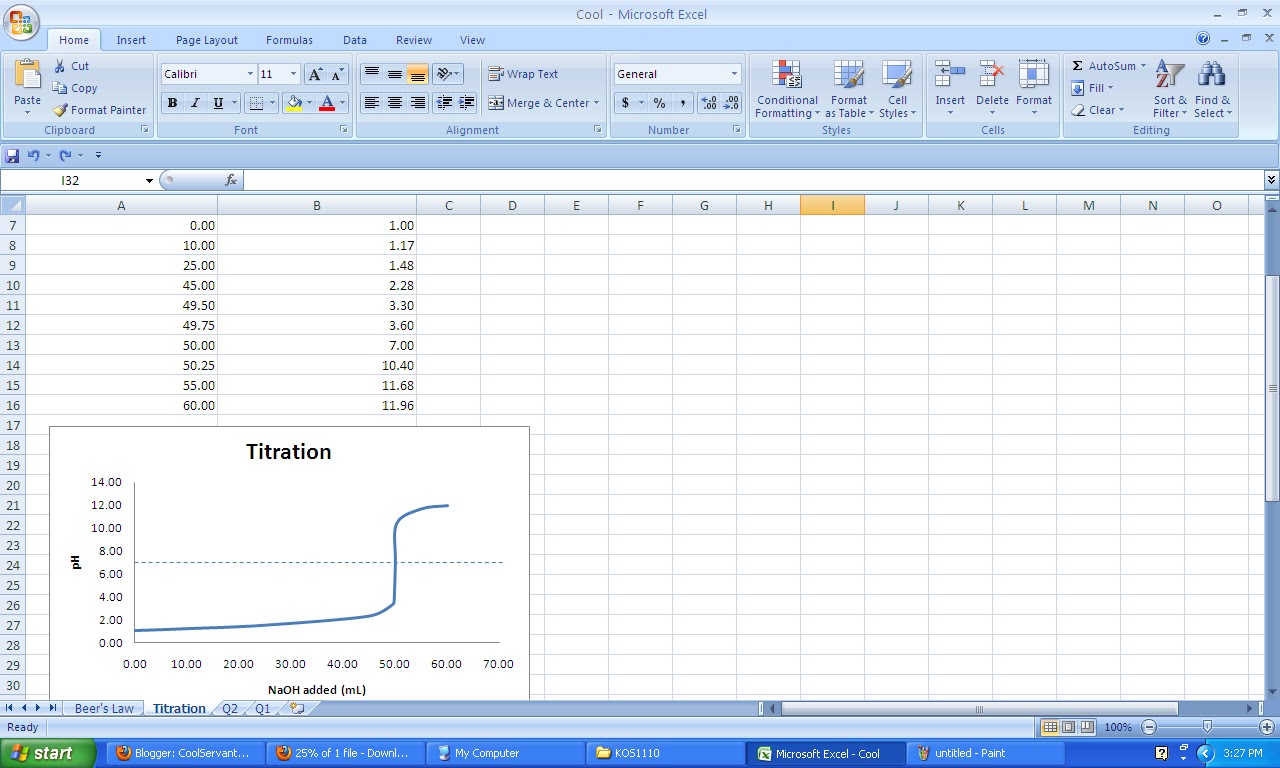
Task: Apply the Percent Style number format
Action: (659, 103)
